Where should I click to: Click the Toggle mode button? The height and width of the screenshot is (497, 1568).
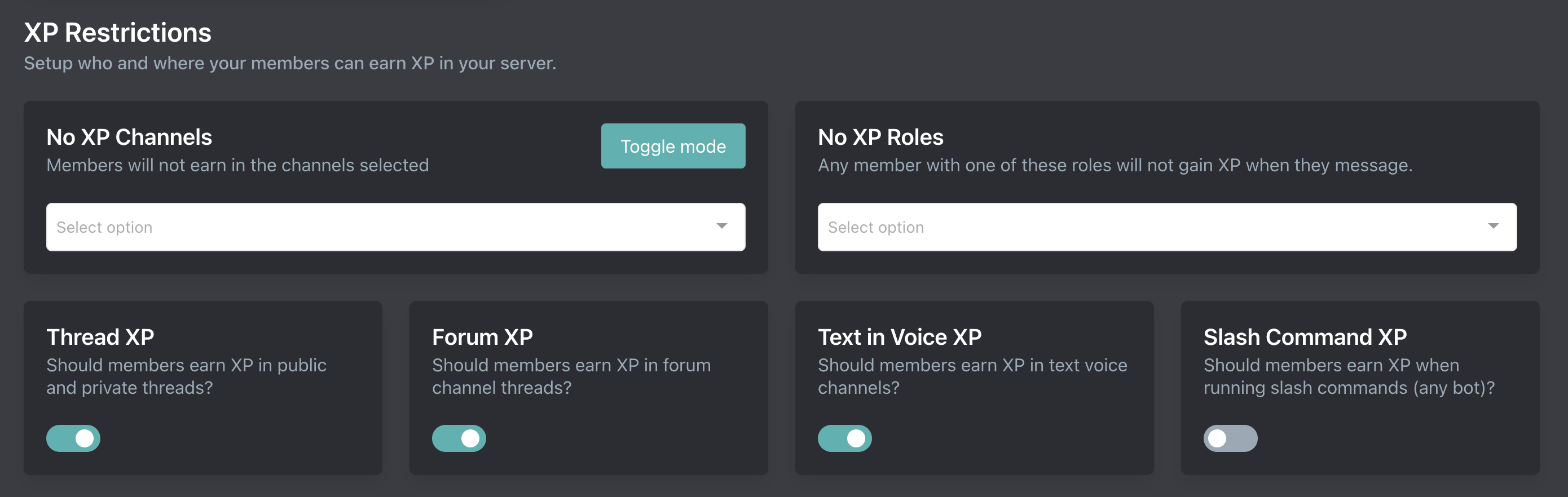[x=673, y=146]
